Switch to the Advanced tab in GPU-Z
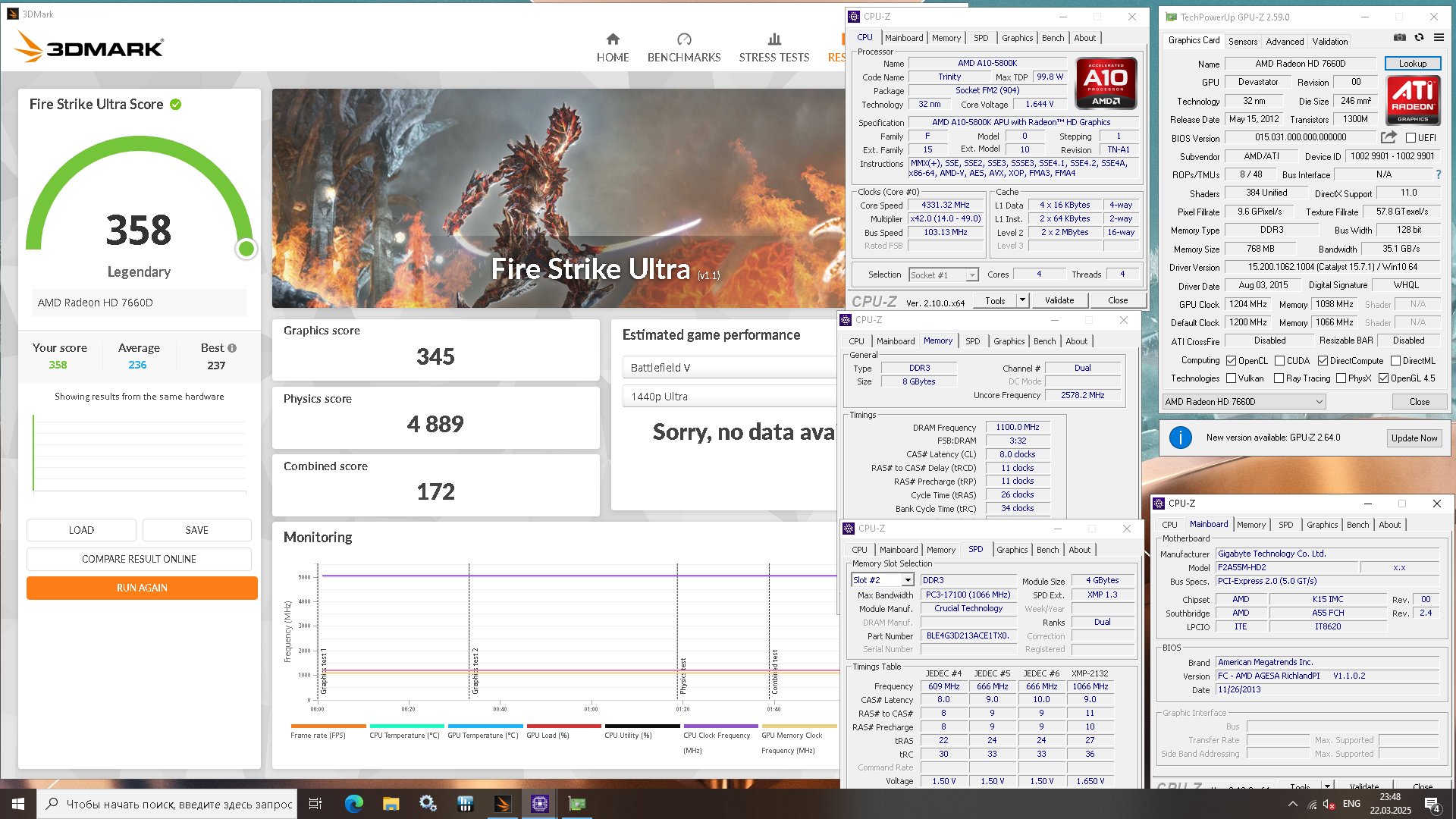The height and width of the screenshot is (819, 1456). click(x=1285, y=42)
